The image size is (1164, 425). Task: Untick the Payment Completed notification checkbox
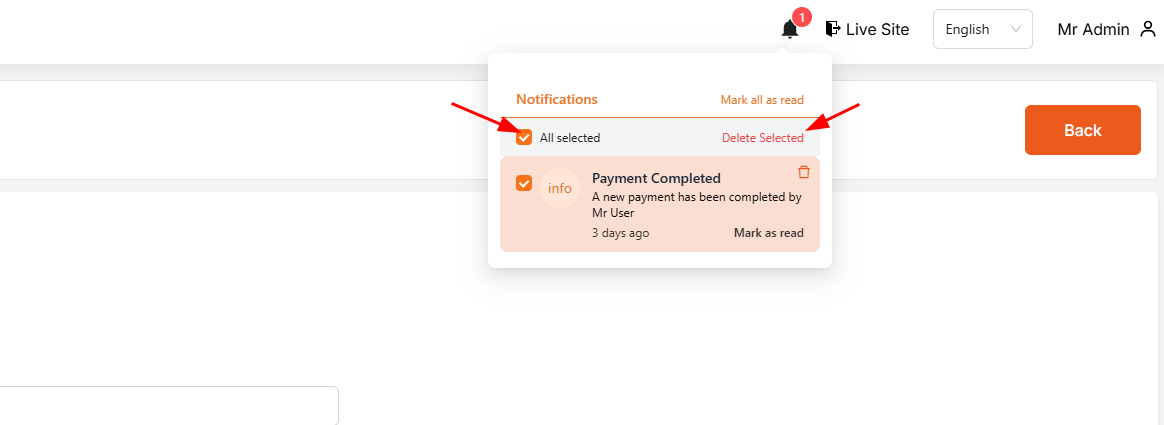pos(524,183)
